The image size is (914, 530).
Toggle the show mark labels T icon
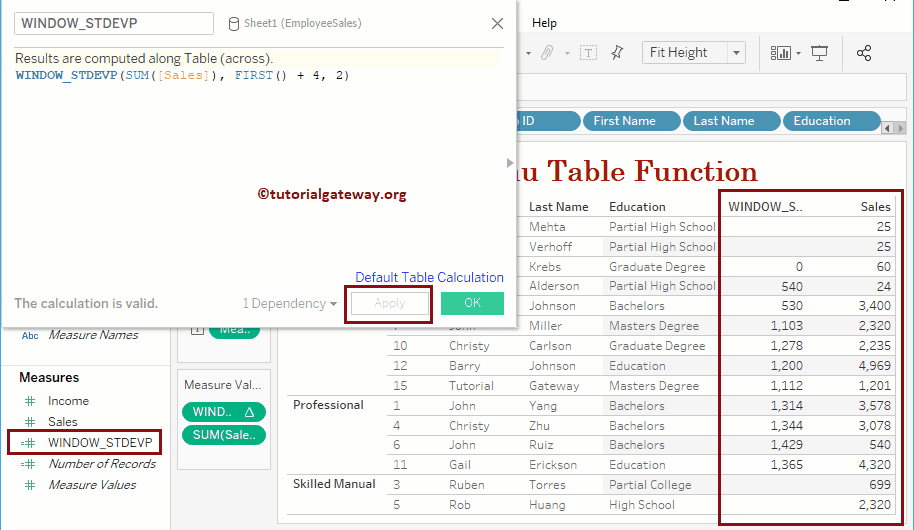tap(588, 53)
